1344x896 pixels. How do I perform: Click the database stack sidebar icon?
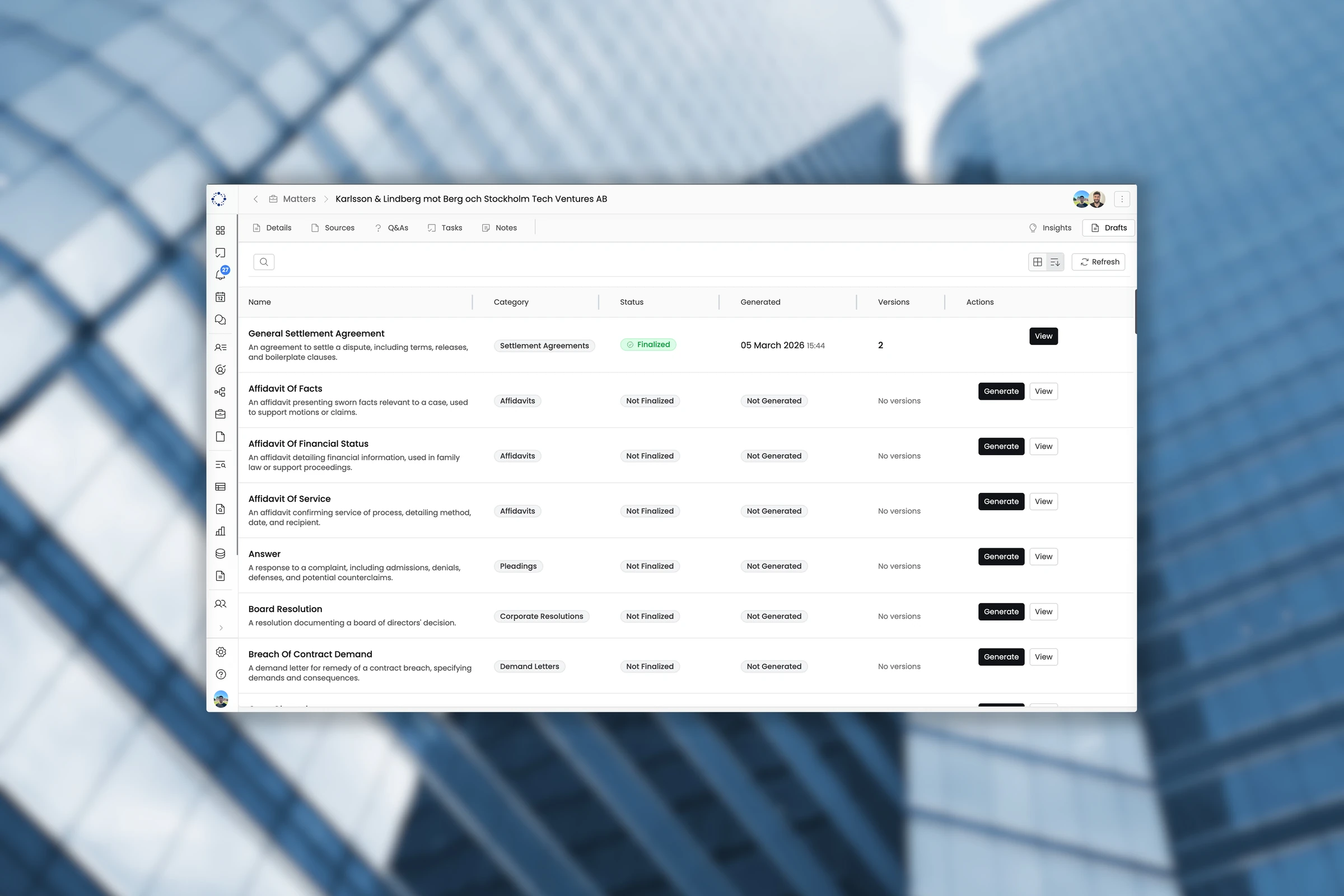(x=221, y=554)
